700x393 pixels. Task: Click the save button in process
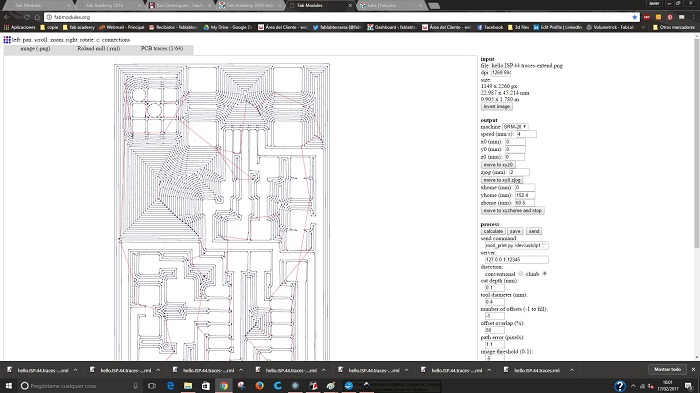point(515,231)
